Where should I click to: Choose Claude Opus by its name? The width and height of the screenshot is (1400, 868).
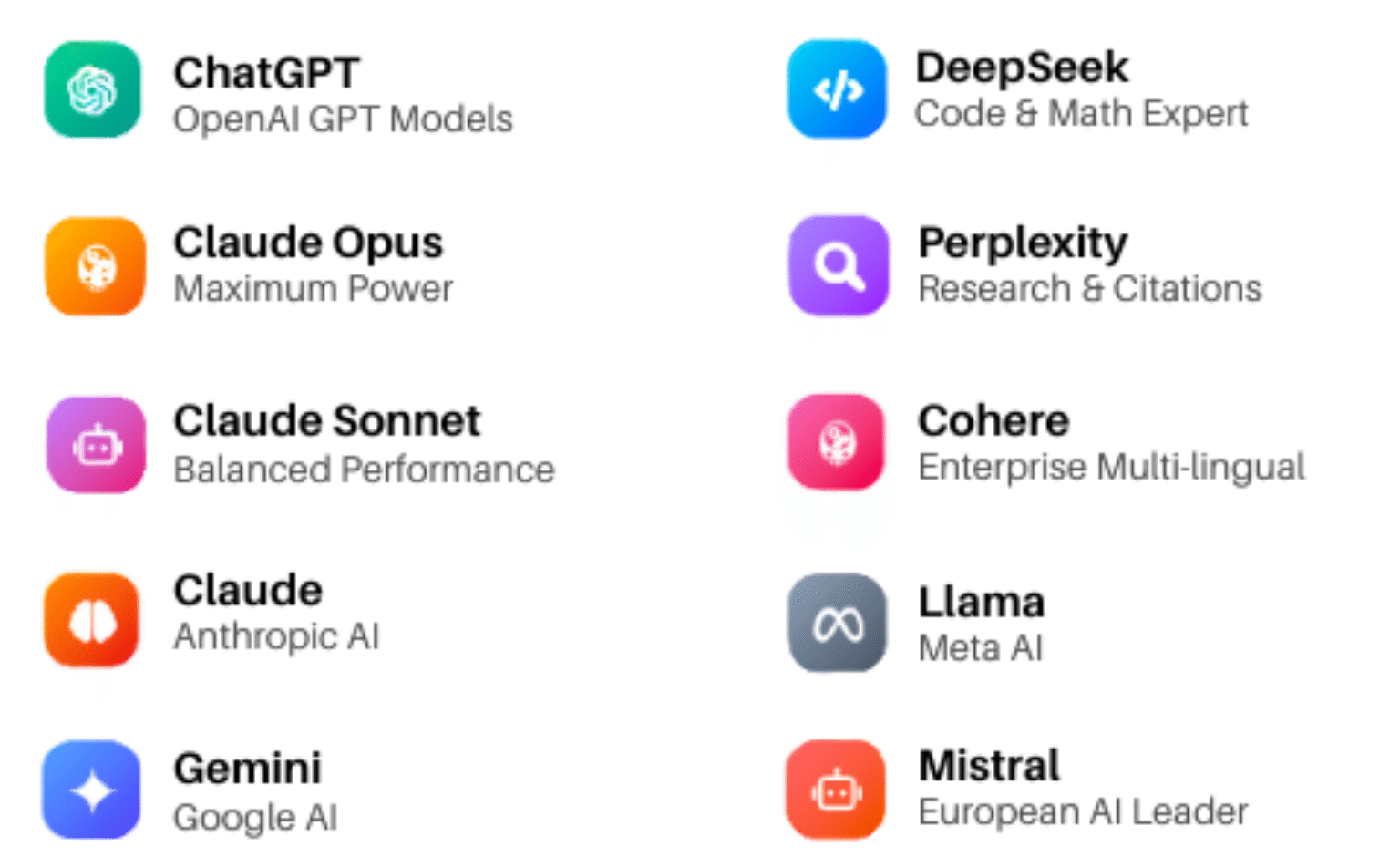pos(308,243)
